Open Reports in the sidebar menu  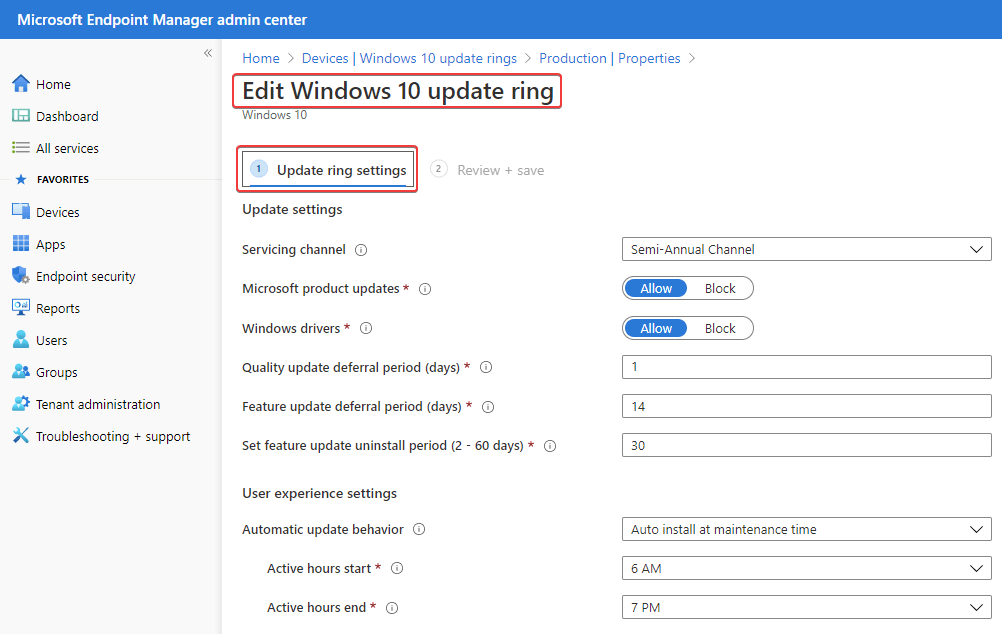[58, 308]
